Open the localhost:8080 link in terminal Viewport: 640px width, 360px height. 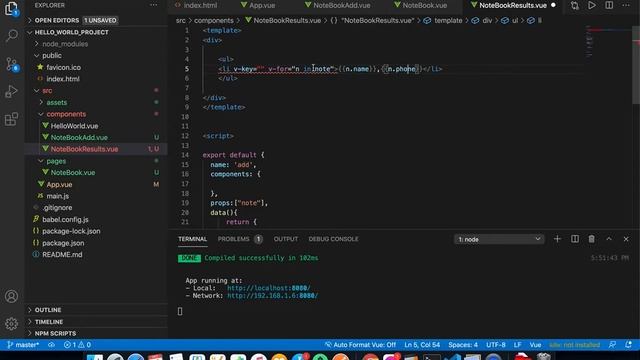click(x=269, y=288)
